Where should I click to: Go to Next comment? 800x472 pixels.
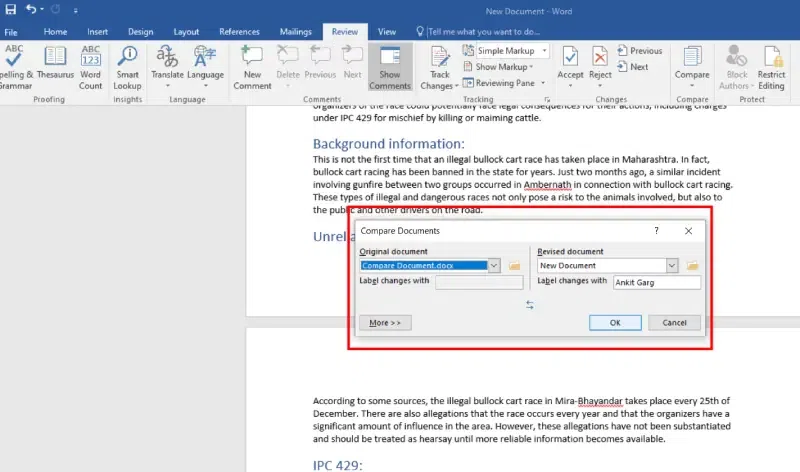(x=352, y=63)
